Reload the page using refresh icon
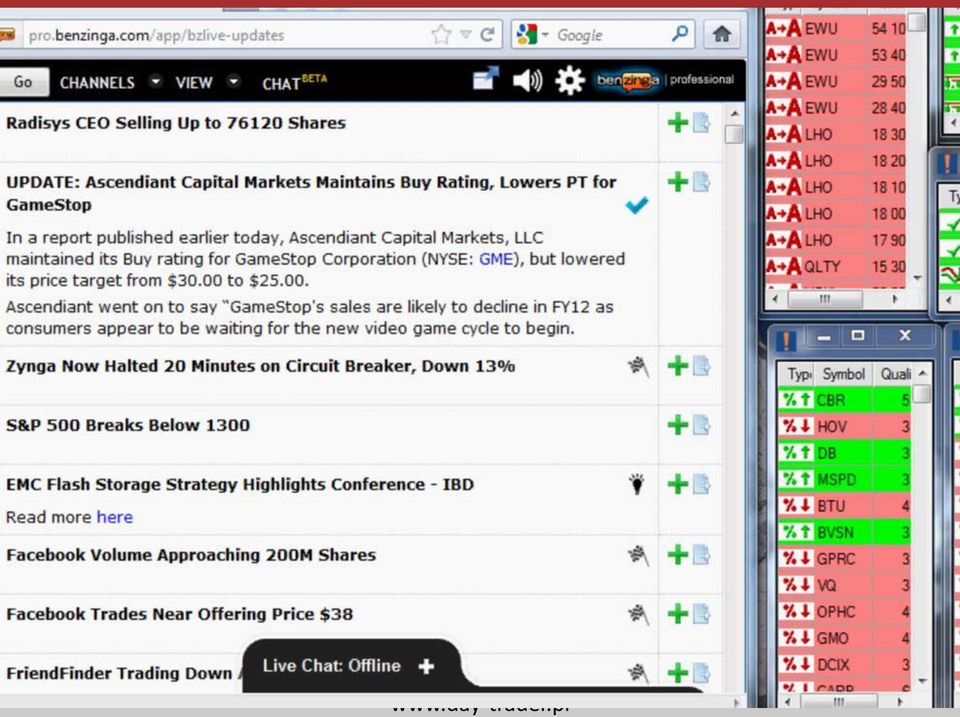960x717 pixels. (x=488, y=34)
